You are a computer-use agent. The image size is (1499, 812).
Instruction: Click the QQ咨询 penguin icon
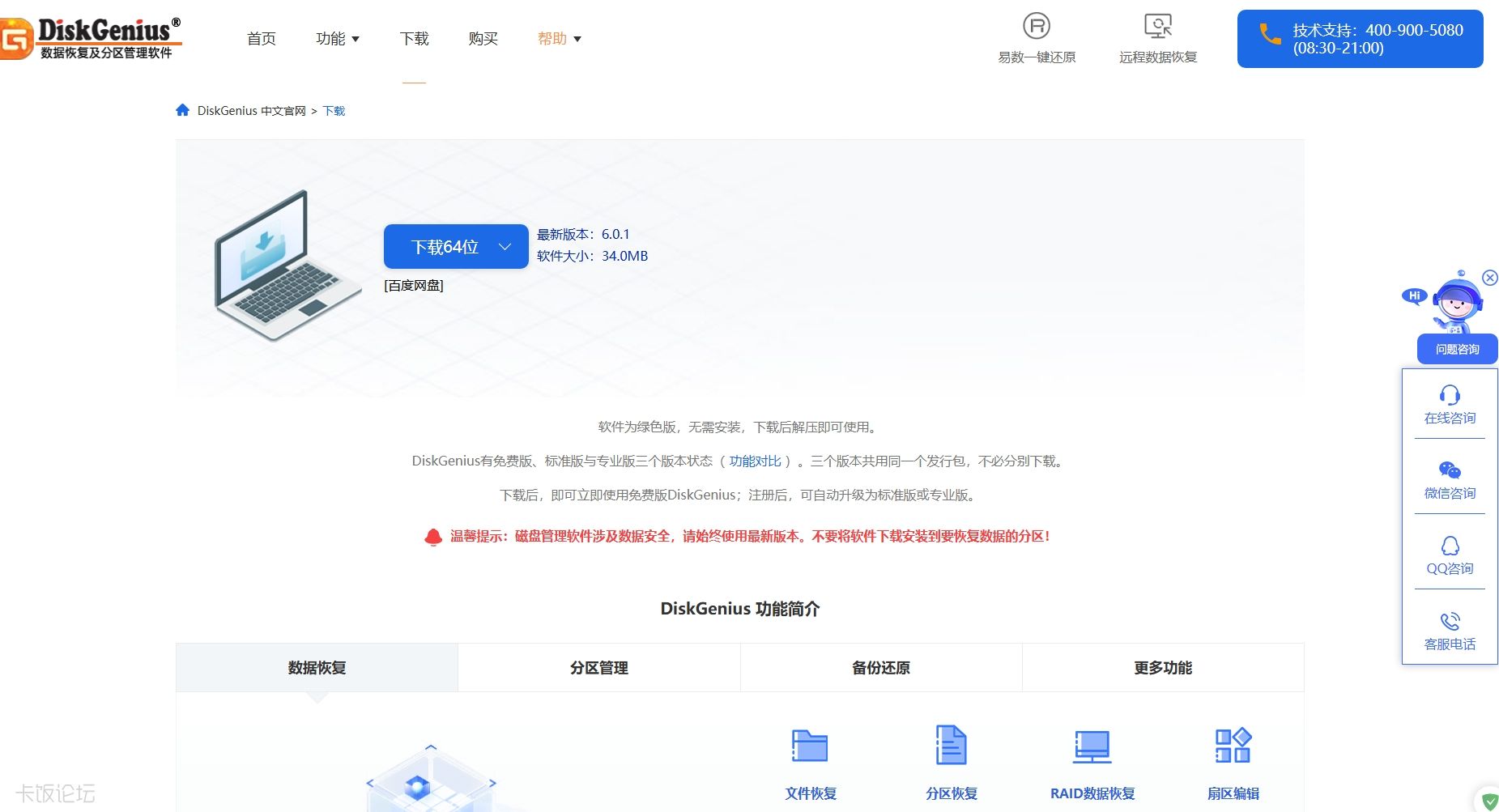tap(1450, 545)
